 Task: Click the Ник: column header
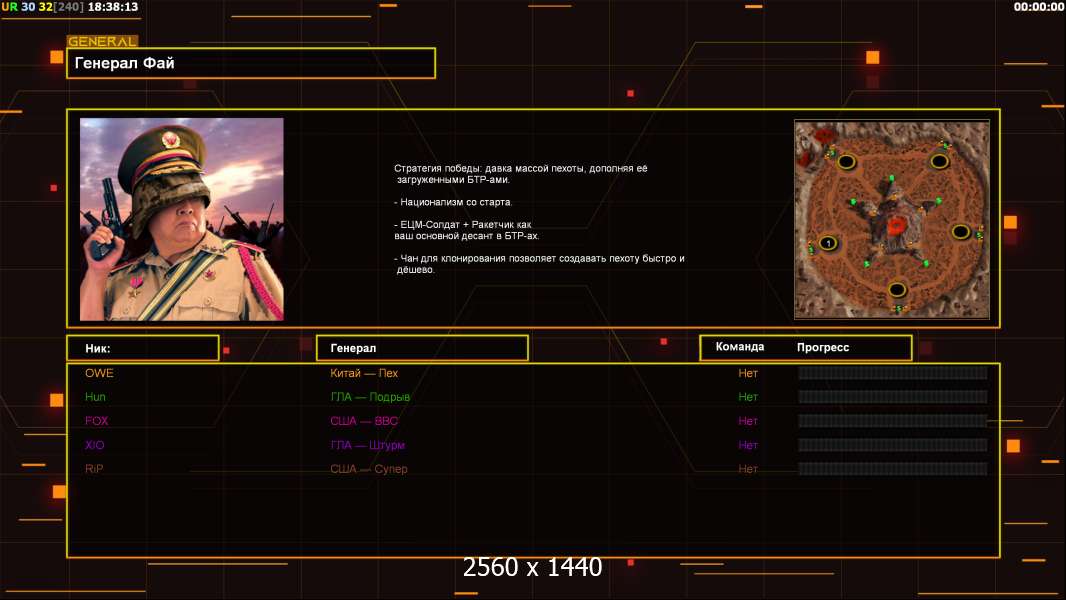(x=142, y=348)
